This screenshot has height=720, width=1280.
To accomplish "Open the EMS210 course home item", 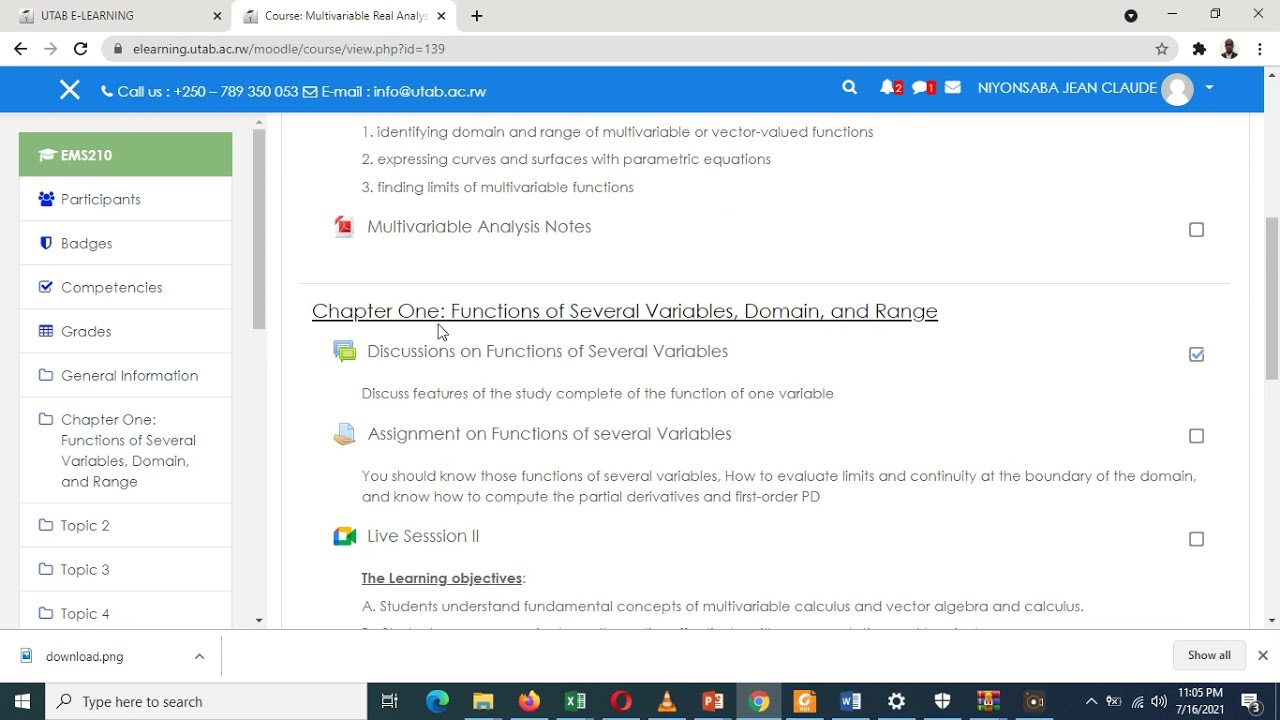I will 125,155.
